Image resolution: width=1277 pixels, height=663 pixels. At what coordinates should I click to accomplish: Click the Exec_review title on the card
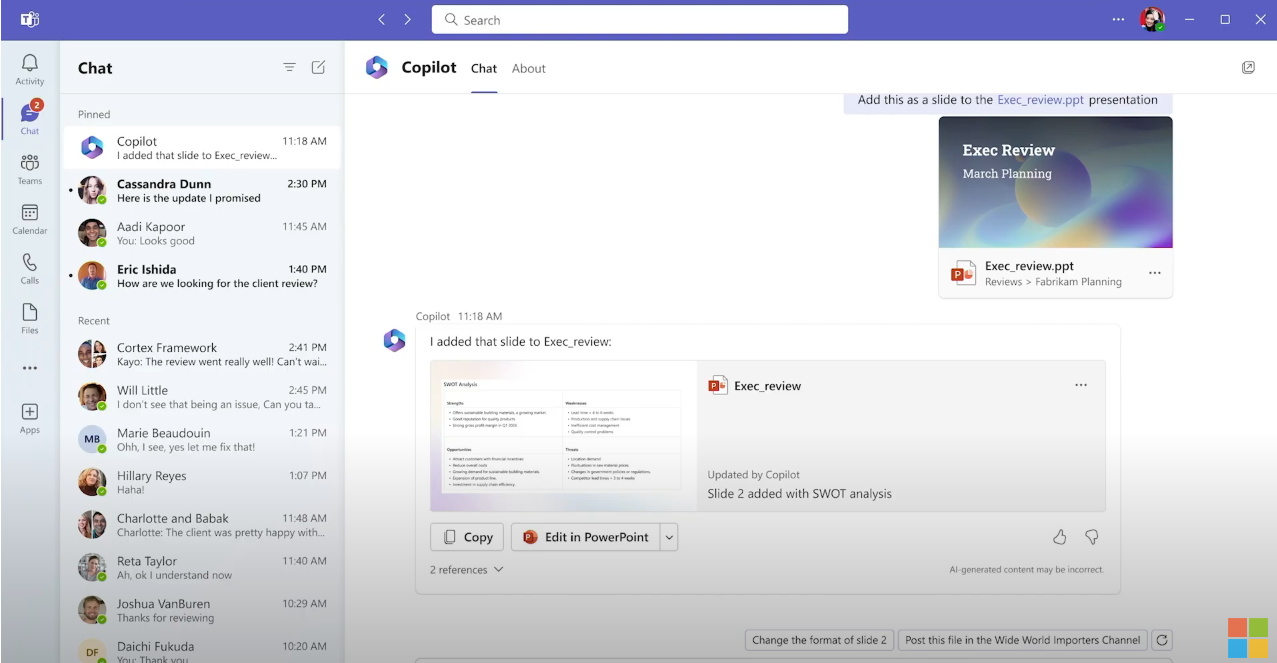767,386
